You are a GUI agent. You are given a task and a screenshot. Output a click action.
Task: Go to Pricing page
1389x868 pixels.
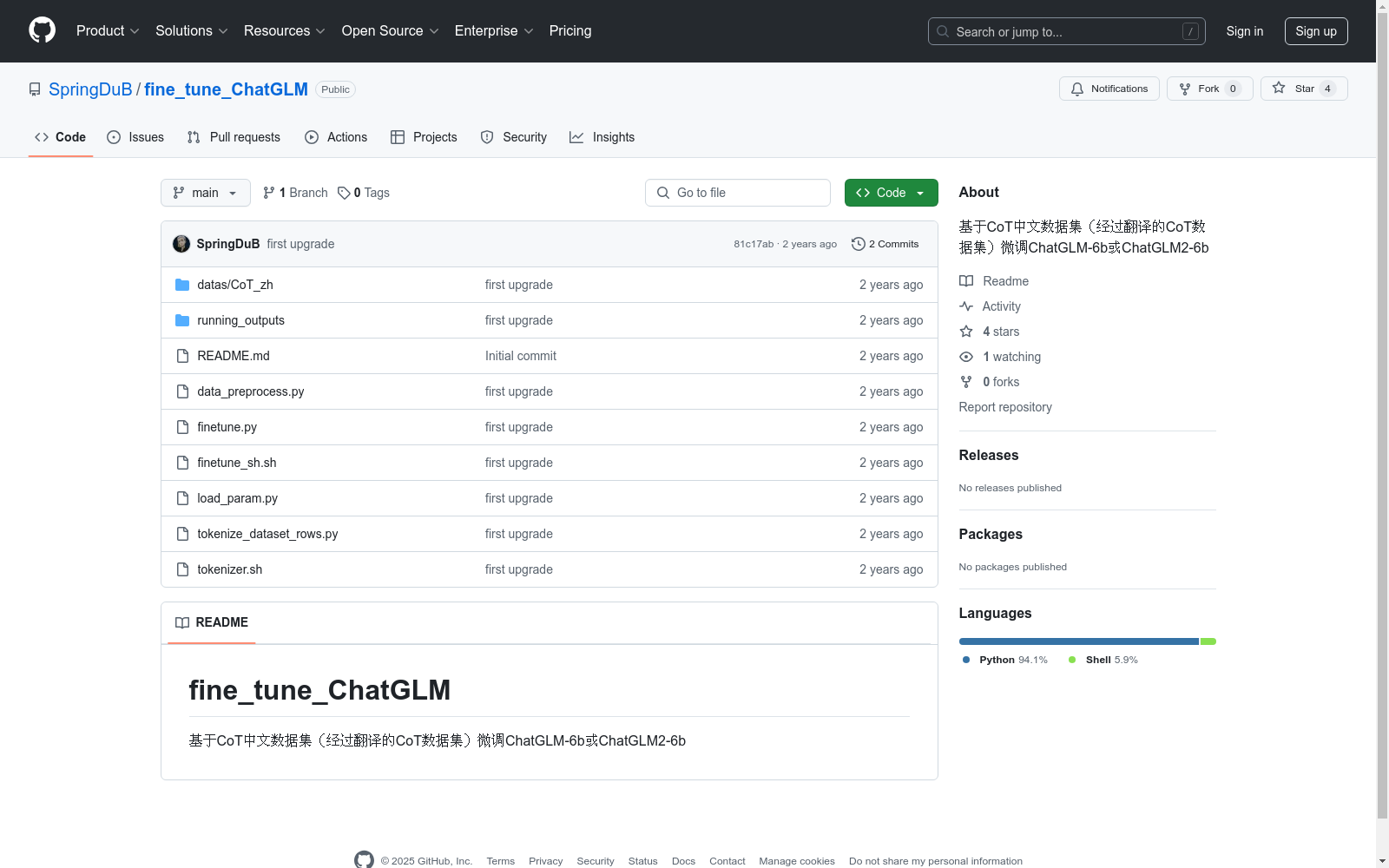point(570,31)
